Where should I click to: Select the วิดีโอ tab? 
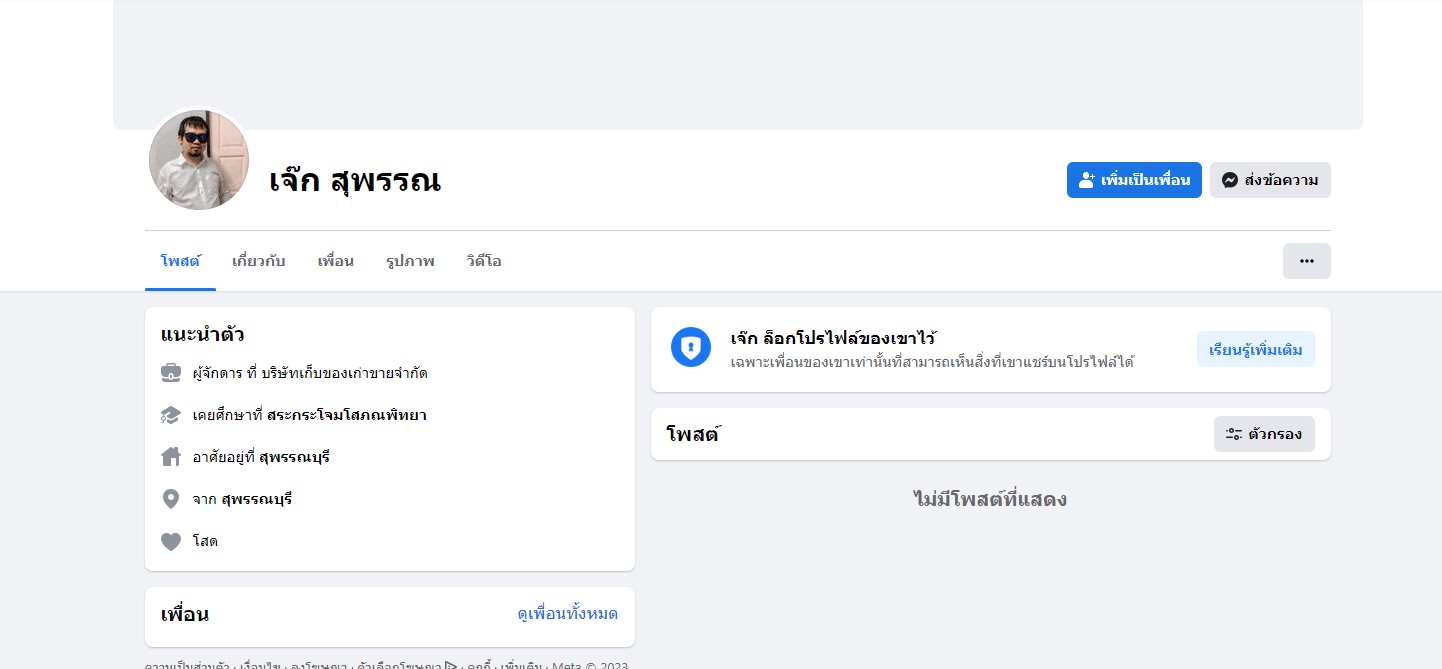(484, 261)
